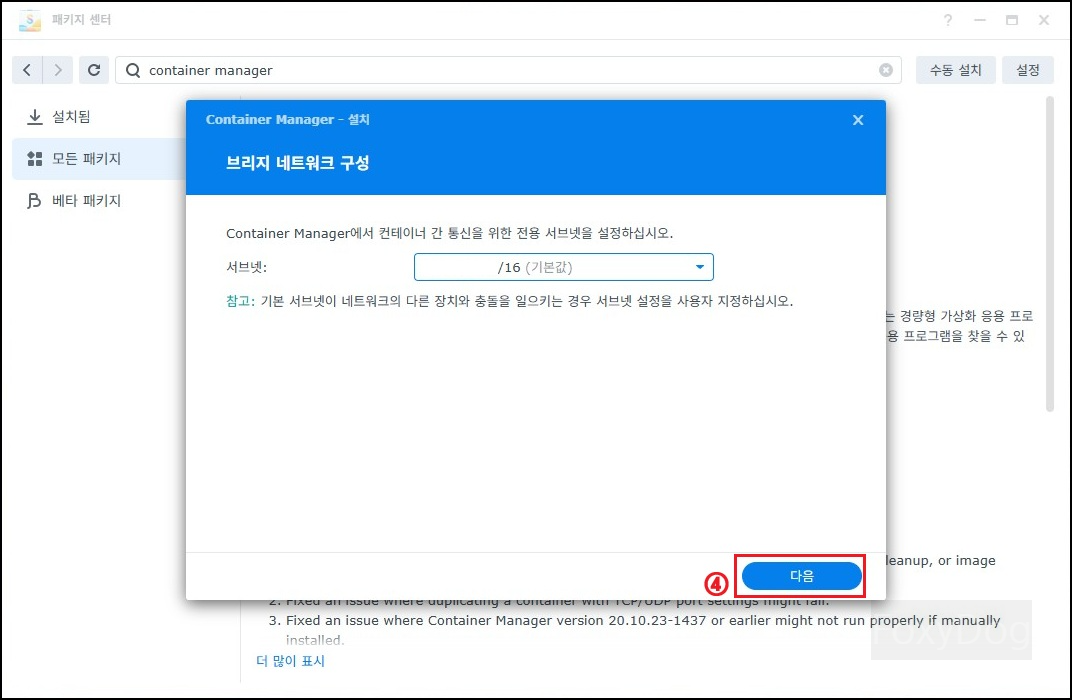Maximize the Package Center window
1072x700 pixels.
coord(1012,20)
